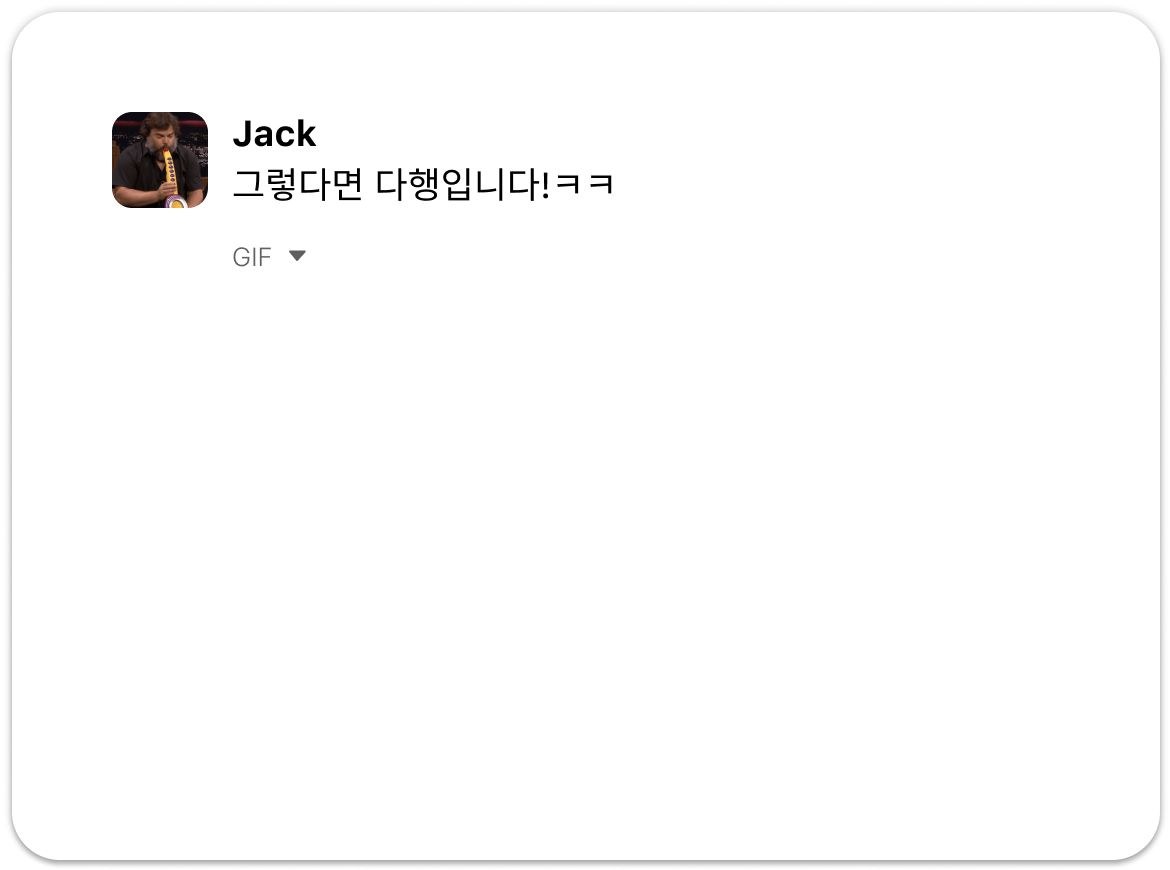Click Jack's profile avatar picture
The height and width of the screenshot is (870, 1170).
pos(160,160)
